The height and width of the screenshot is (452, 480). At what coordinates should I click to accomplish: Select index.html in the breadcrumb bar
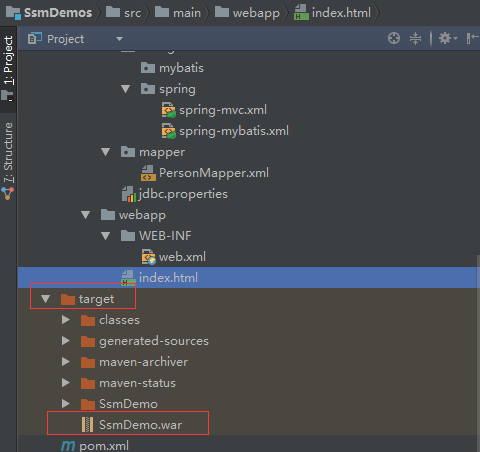point(333,13)
